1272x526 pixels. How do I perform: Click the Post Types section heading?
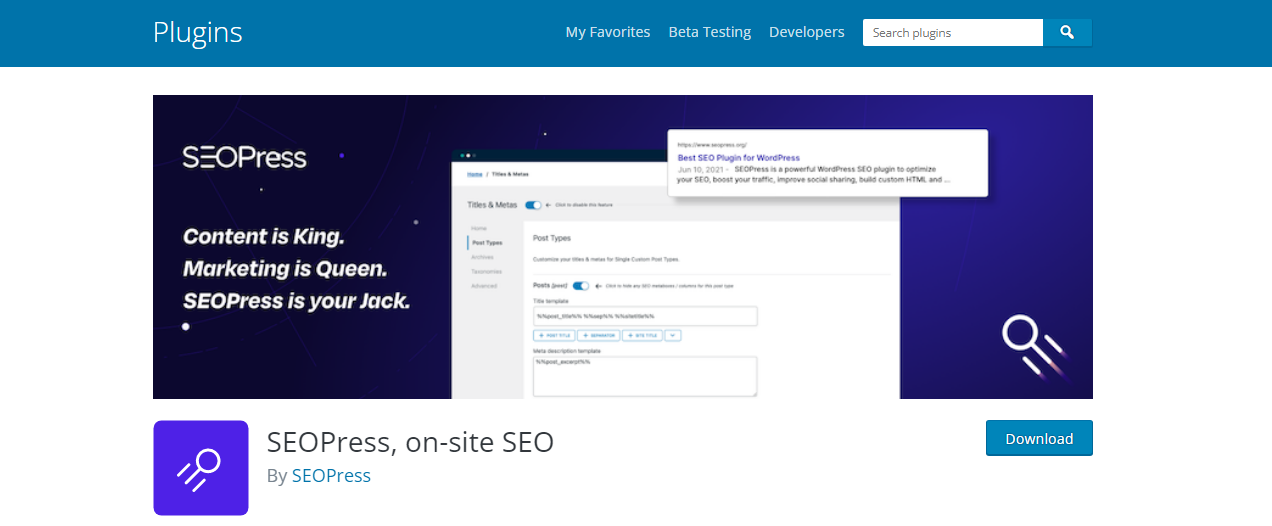click(552, 238)
